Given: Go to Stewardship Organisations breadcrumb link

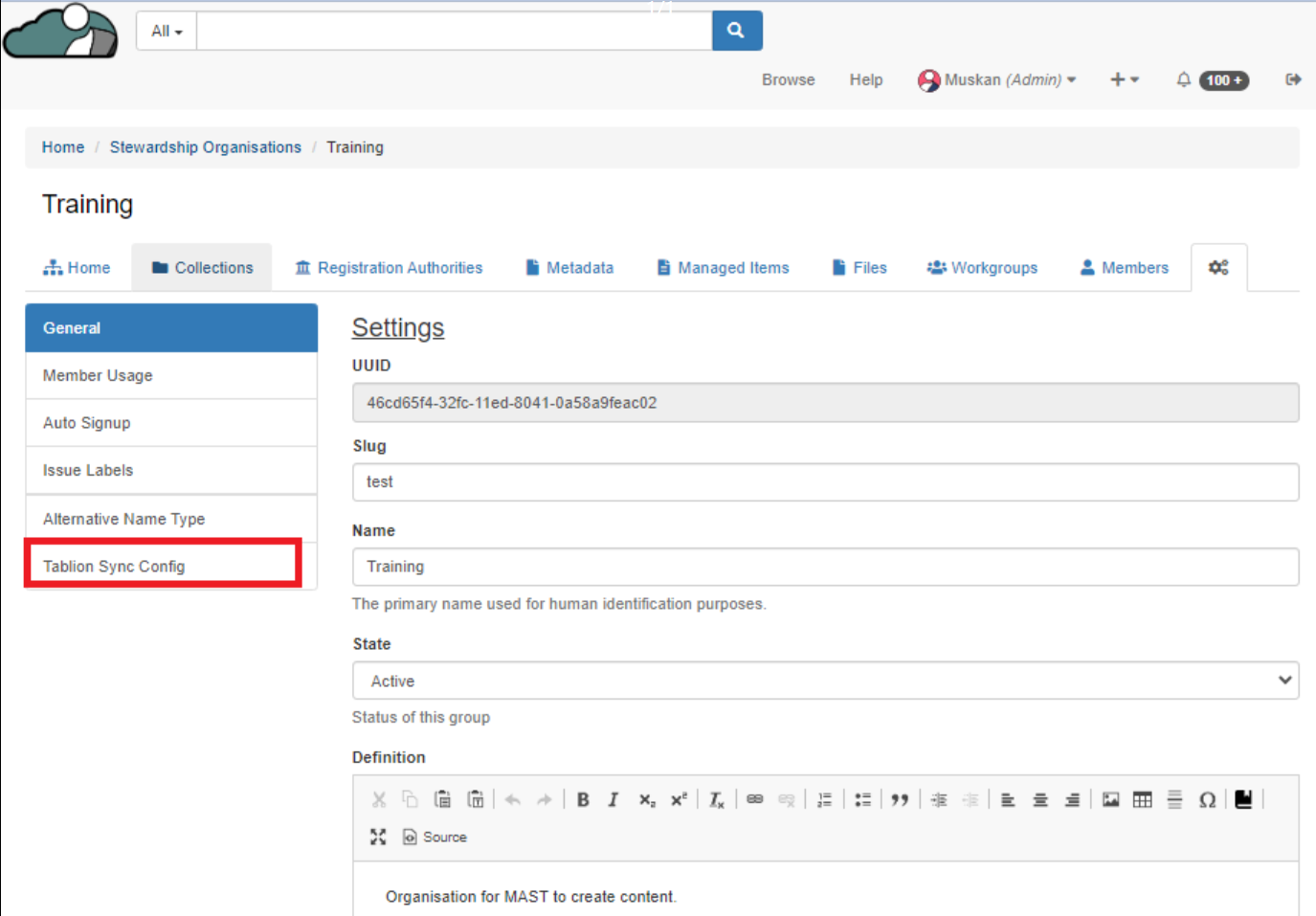Looking at the screenshot, I should coord(205,147).
